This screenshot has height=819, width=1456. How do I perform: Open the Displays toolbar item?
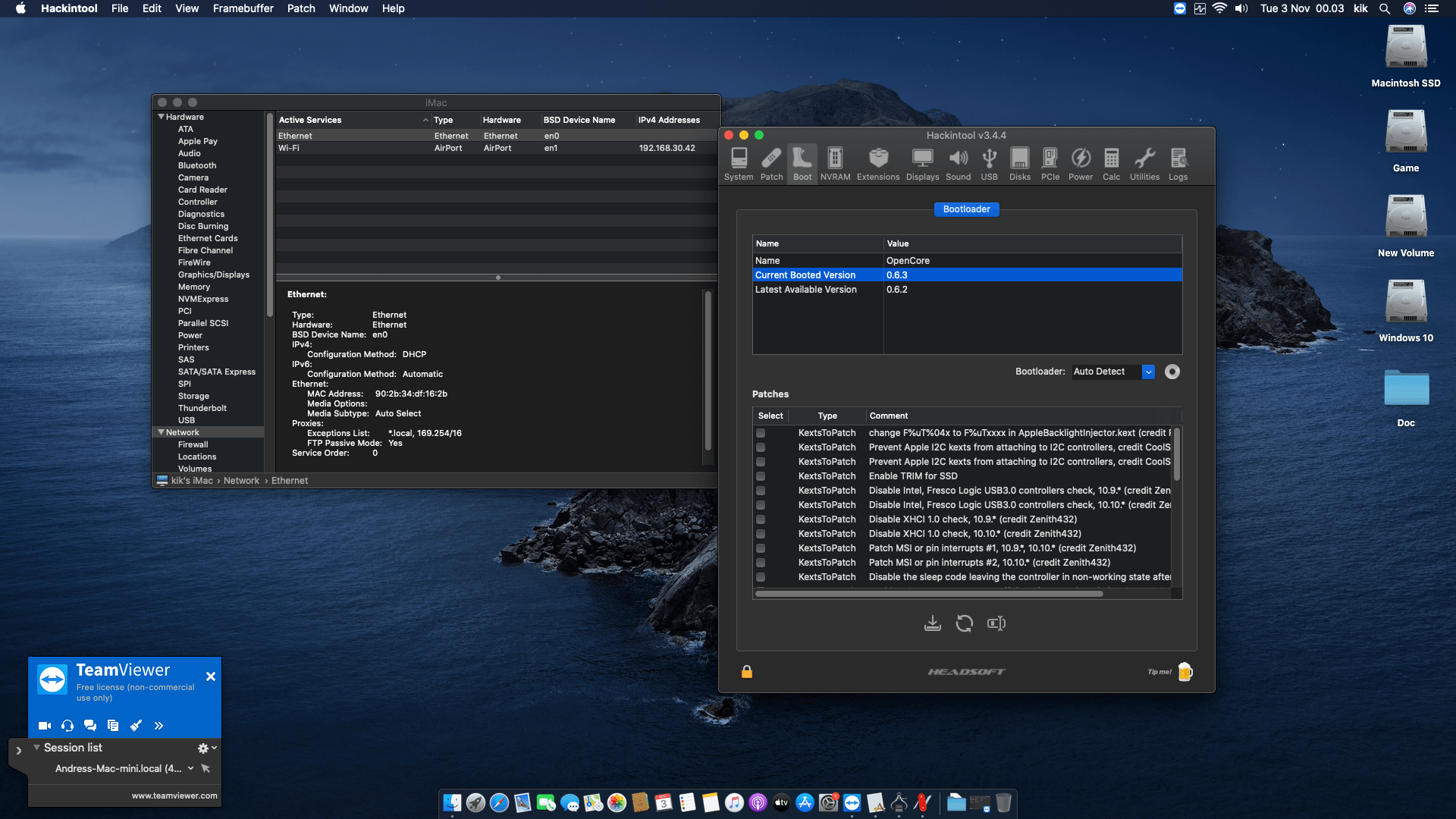click(922, 164)
